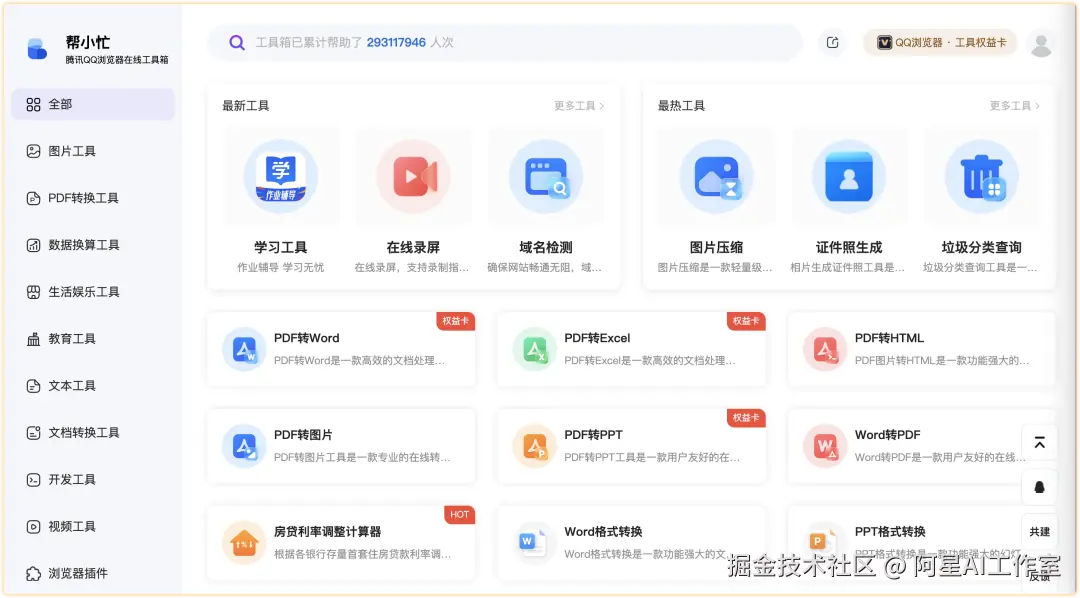1080x598 pixels.
Task: Click the share icon beside search bar
Action: click(832, 43)
